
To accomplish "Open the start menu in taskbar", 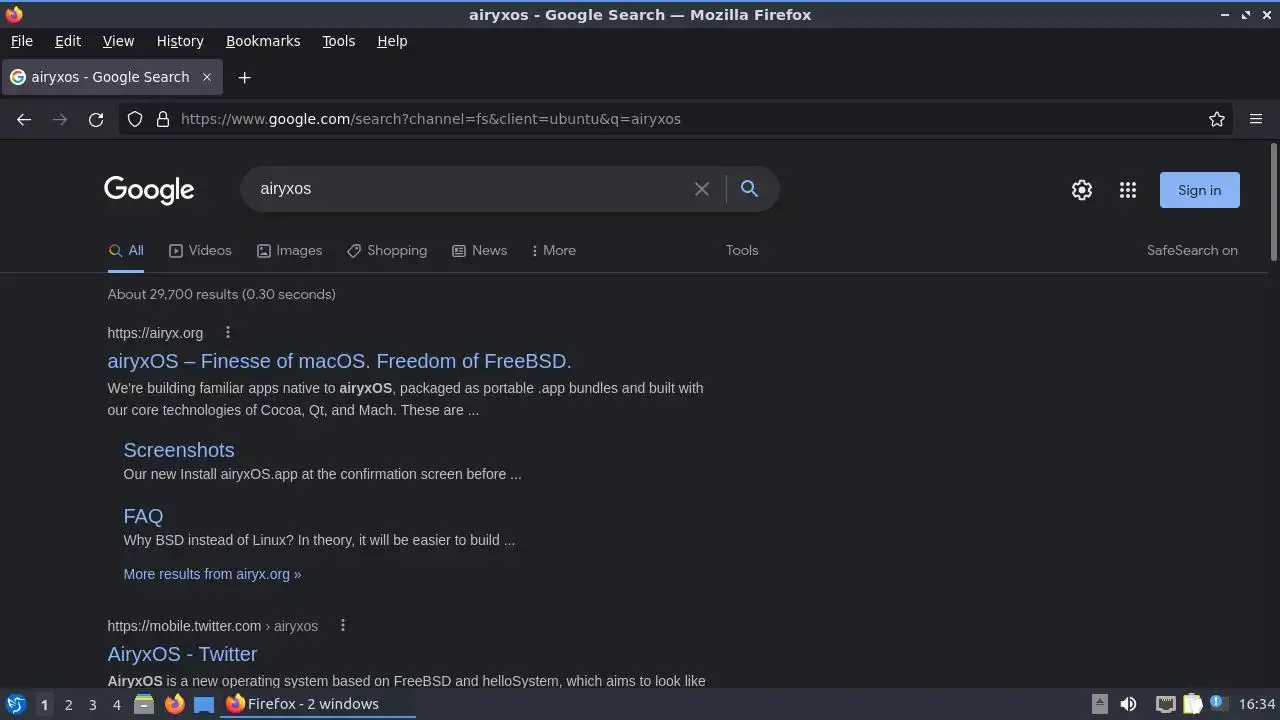I will (15, 704).
